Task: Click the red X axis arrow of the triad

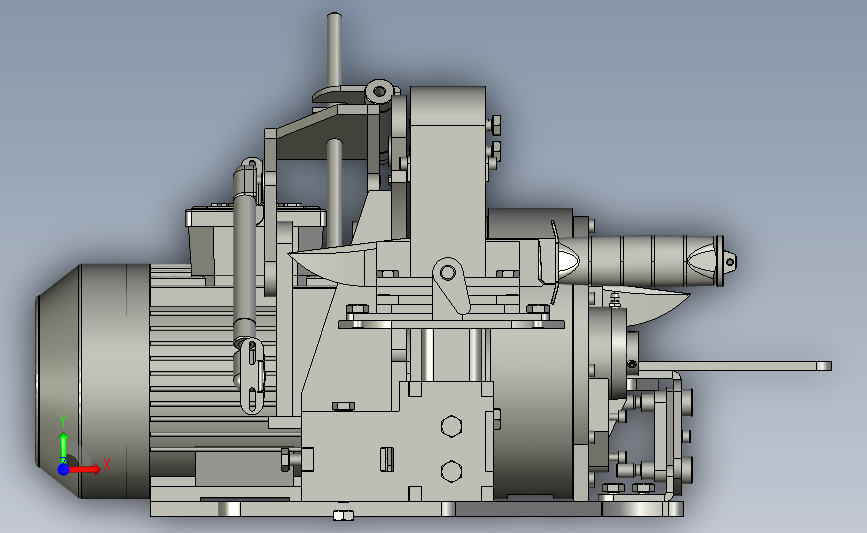Action: pos(86,469)
